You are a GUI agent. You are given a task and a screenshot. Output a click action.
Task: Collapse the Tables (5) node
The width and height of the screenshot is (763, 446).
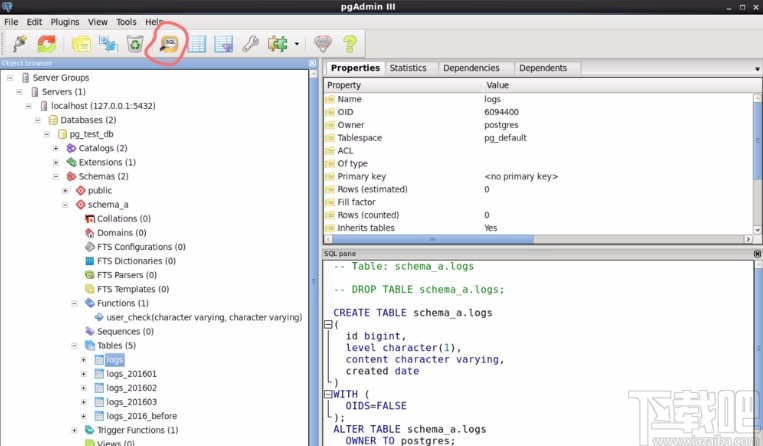pyautogui.click(x=75, y=345)
